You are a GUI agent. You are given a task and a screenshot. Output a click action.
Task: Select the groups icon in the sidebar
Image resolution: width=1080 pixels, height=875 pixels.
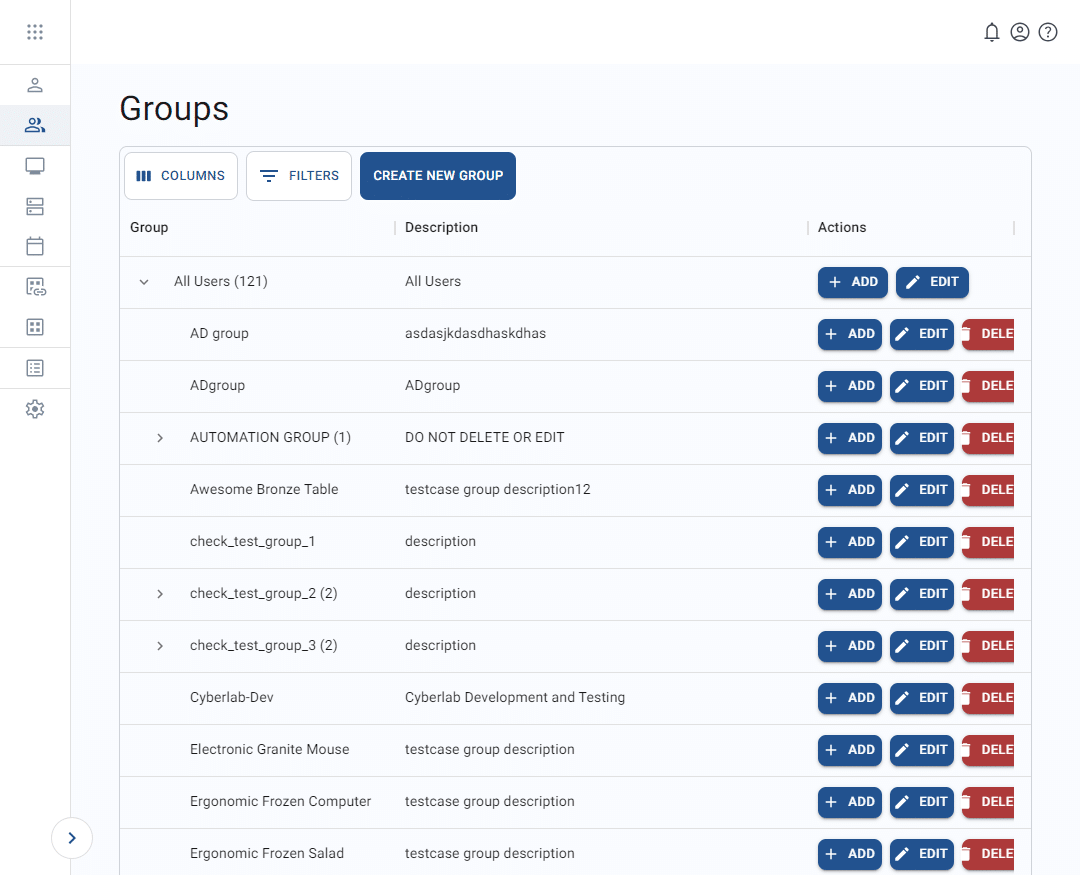(35, 125)
